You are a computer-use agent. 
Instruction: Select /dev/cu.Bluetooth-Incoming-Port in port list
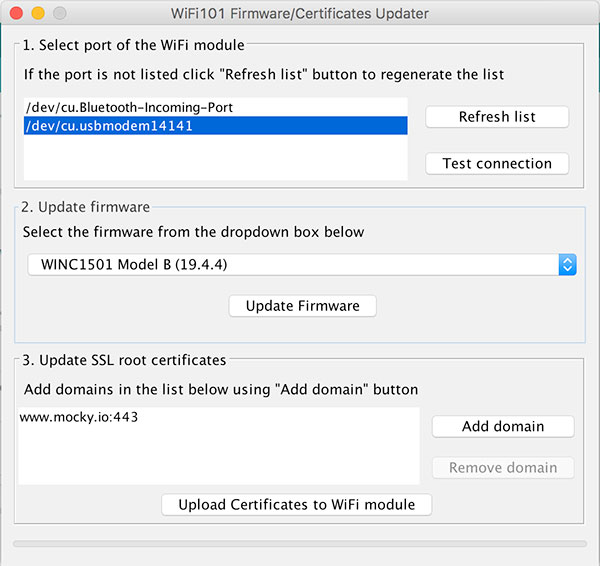coord(134,106)
